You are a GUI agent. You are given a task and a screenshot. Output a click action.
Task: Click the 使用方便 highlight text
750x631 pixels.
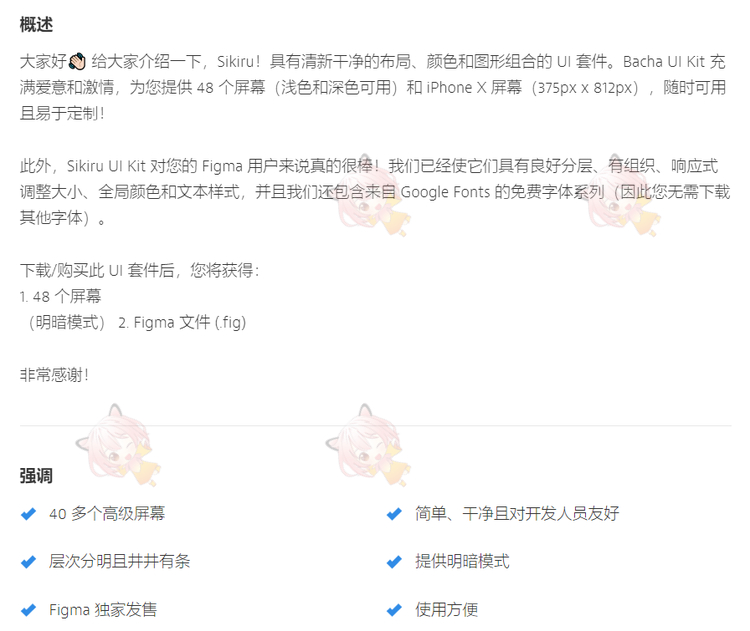[446, 610]
